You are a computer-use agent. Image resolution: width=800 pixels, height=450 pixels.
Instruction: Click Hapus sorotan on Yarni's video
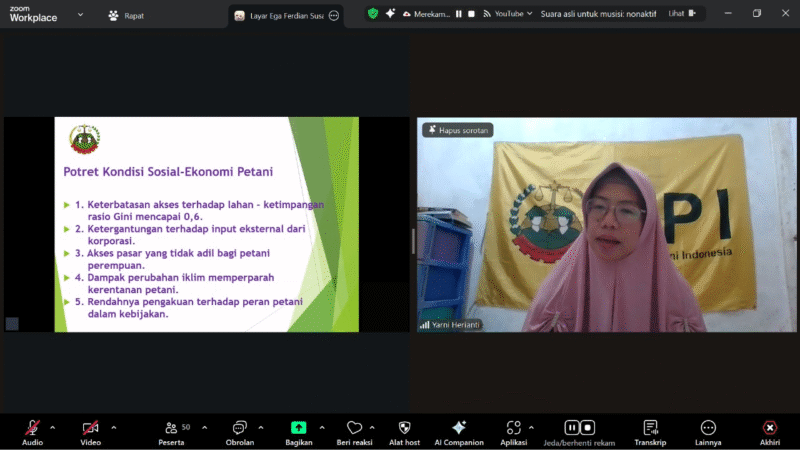458,130
